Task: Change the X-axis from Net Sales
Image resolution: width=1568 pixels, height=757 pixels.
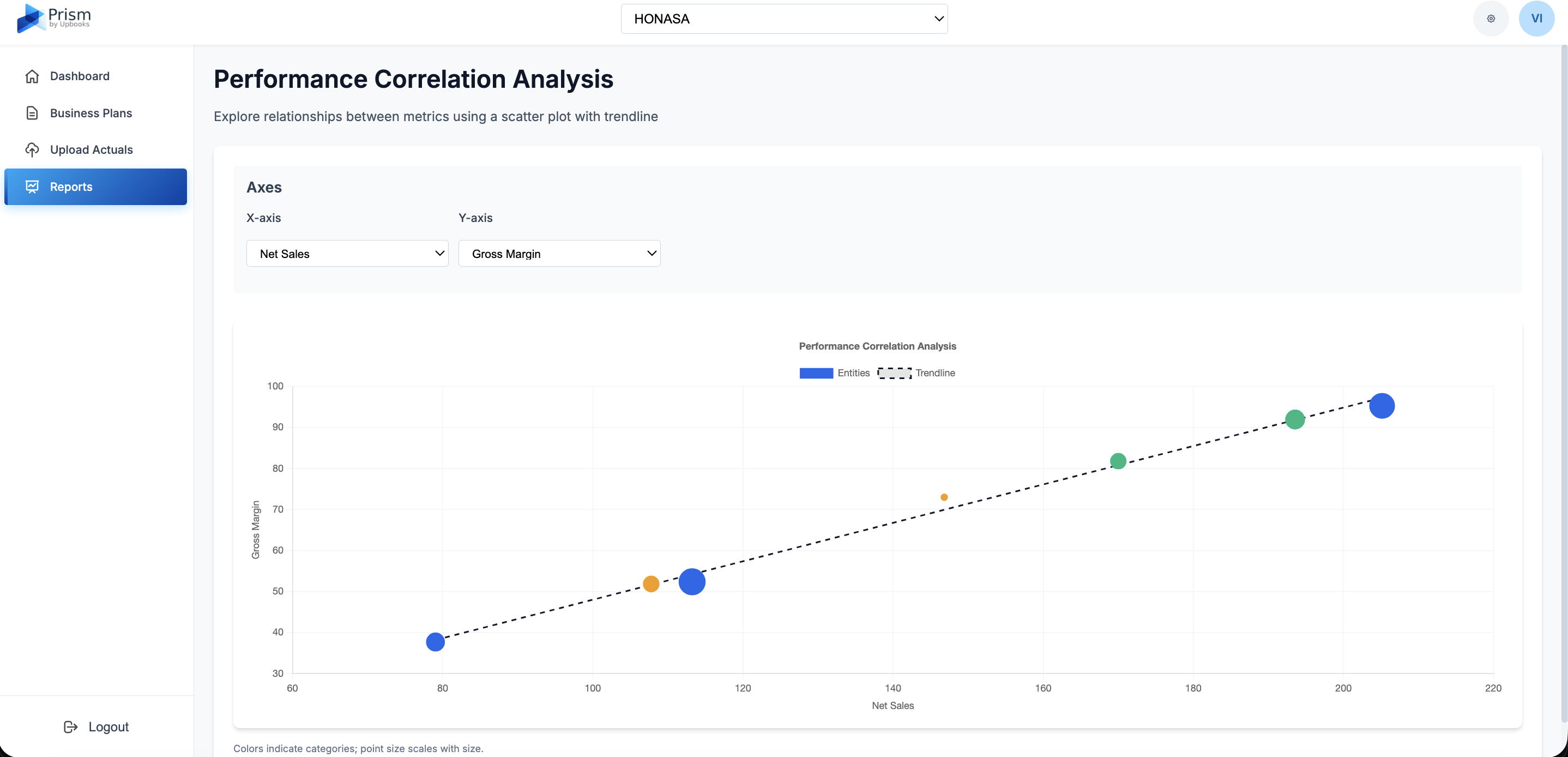Action: (347, 254)
